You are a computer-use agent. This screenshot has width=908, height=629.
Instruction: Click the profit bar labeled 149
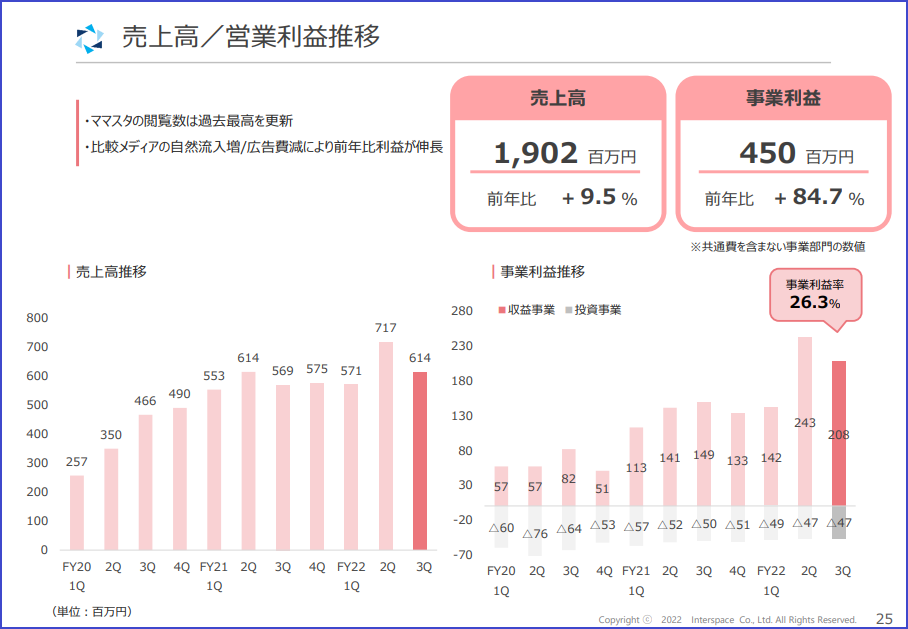tap(704, 454)
